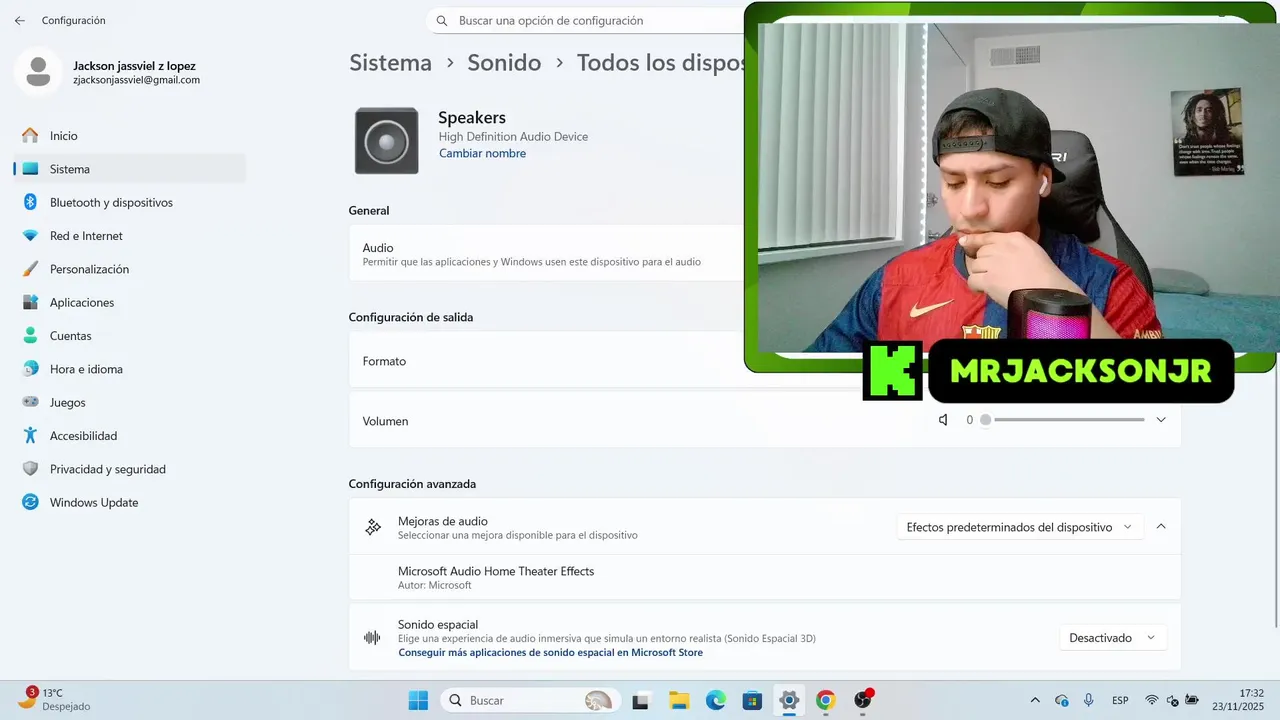Click the Windows Update sync icon
This screenshot has width=1280, height=720.
click(x=30, y=502)
